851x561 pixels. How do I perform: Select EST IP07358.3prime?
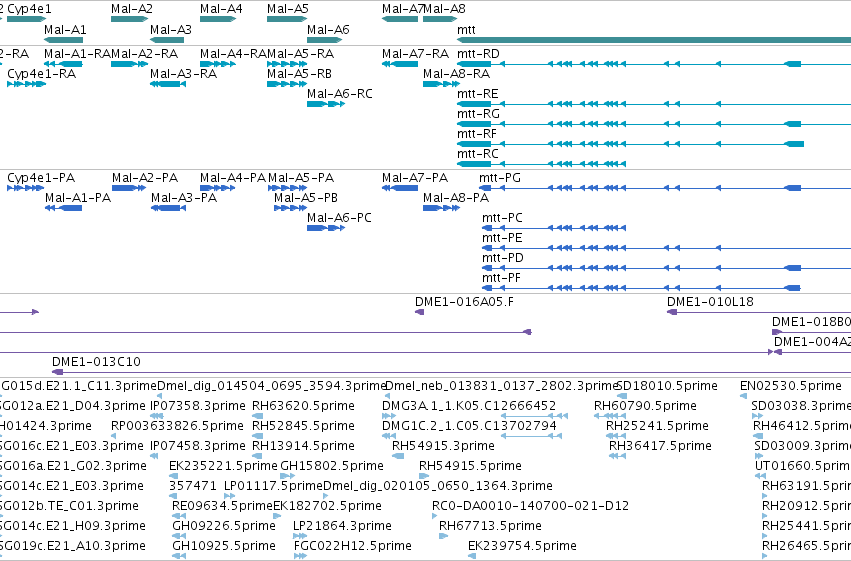click(157, 417)
